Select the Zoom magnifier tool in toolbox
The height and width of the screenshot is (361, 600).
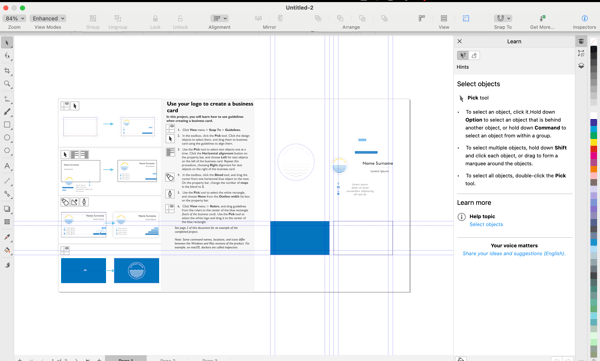pyautogui.click(x=7, y=84)
